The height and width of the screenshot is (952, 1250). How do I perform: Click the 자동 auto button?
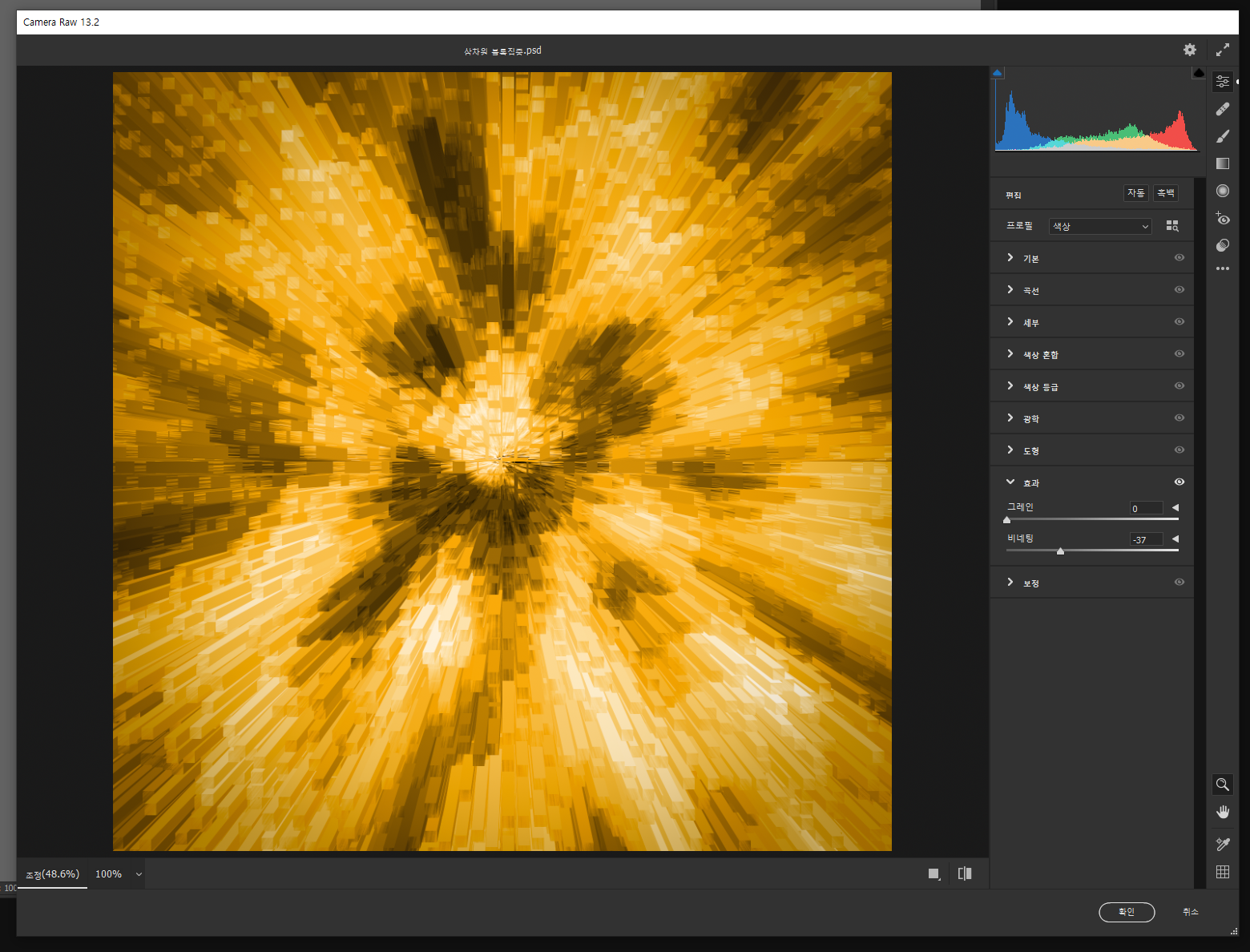pos(1136,193)
